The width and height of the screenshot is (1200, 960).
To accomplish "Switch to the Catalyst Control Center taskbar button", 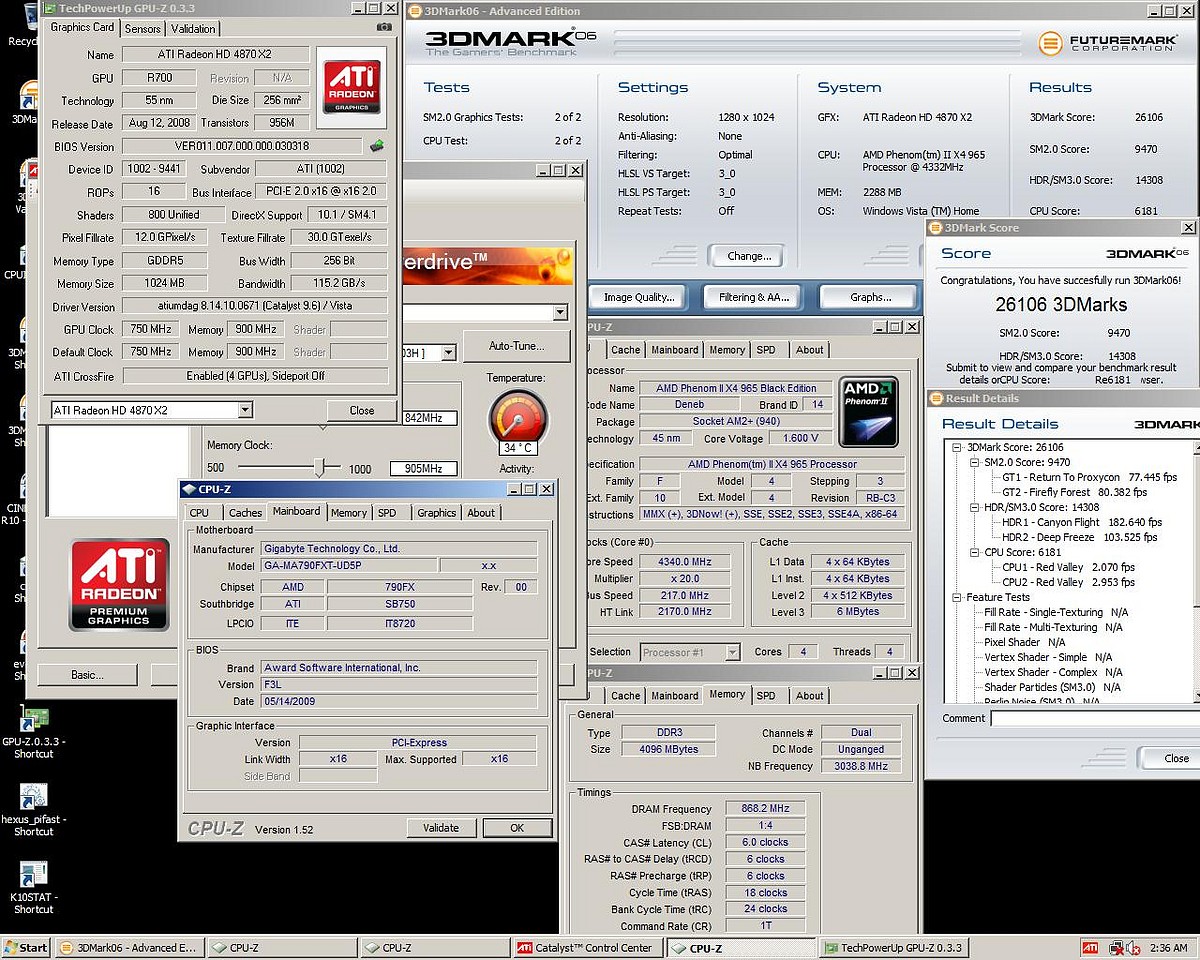I will (x=586, y=947).
